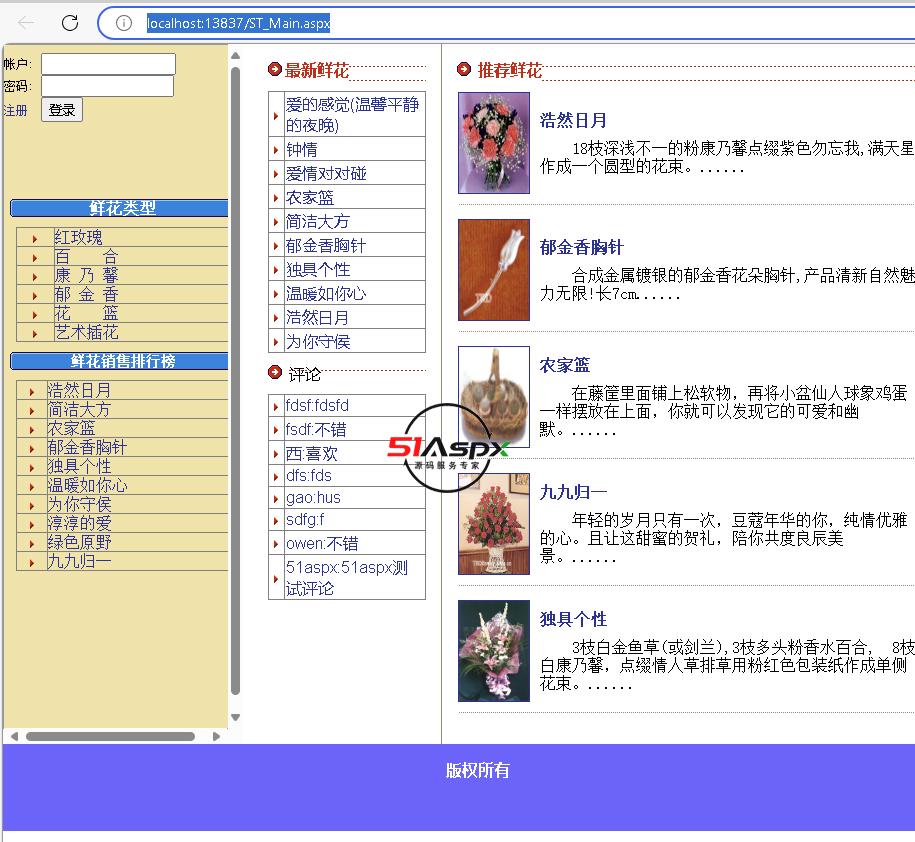
Task: Reload the page with the refresh icon
Action: pos(70,23)
